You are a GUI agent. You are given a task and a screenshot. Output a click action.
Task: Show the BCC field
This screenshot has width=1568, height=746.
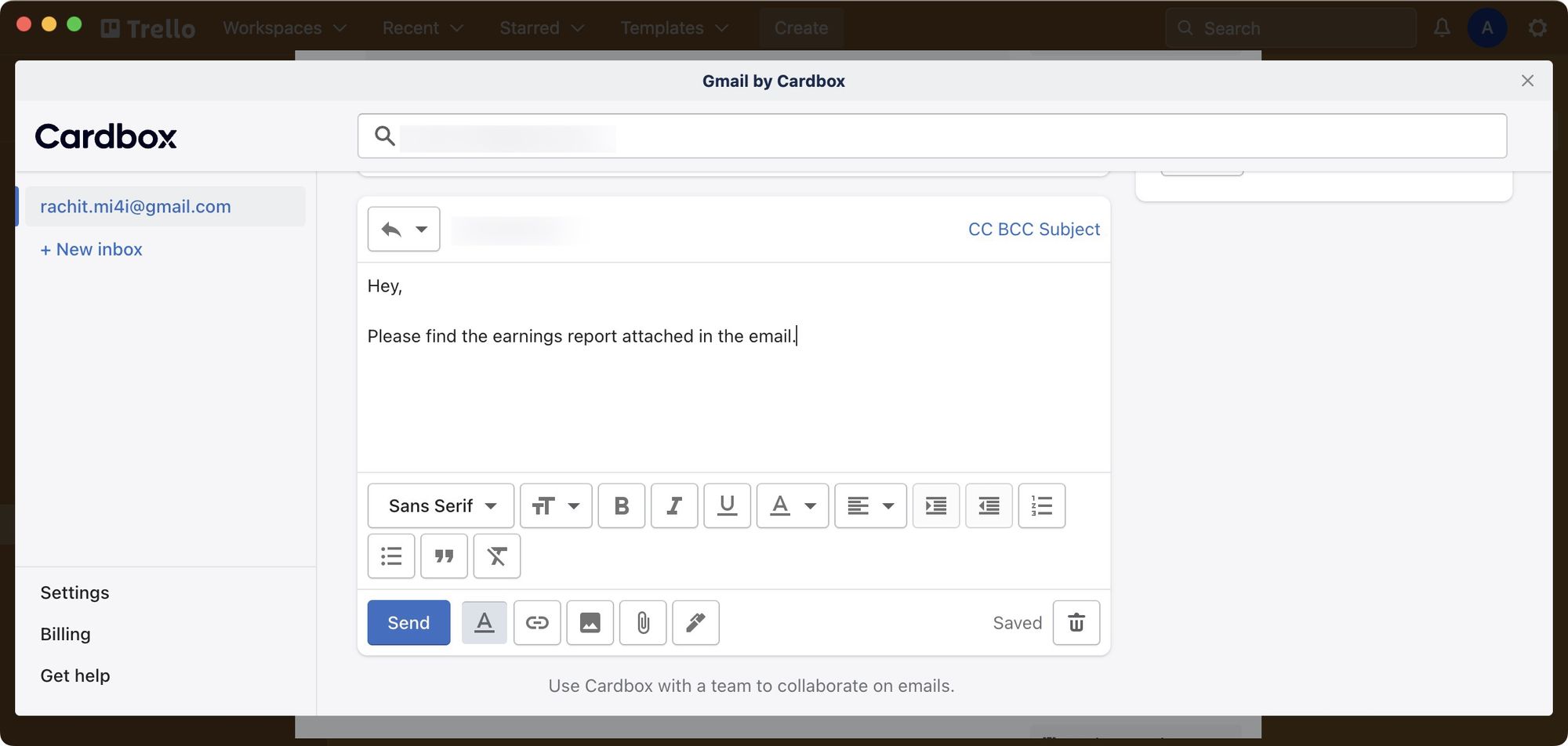[x=1016, y=229]
